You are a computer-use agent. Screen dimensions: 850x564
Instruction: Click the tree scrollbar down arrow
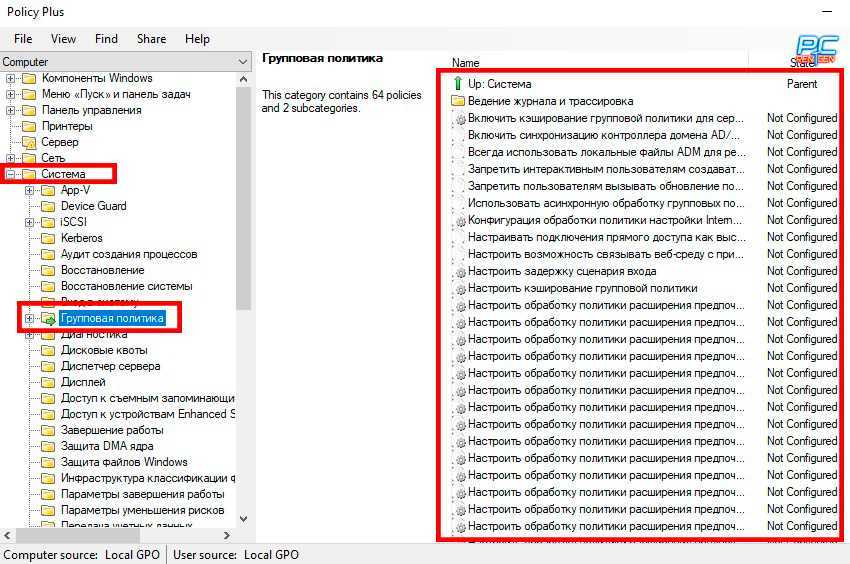click(243, 518)
